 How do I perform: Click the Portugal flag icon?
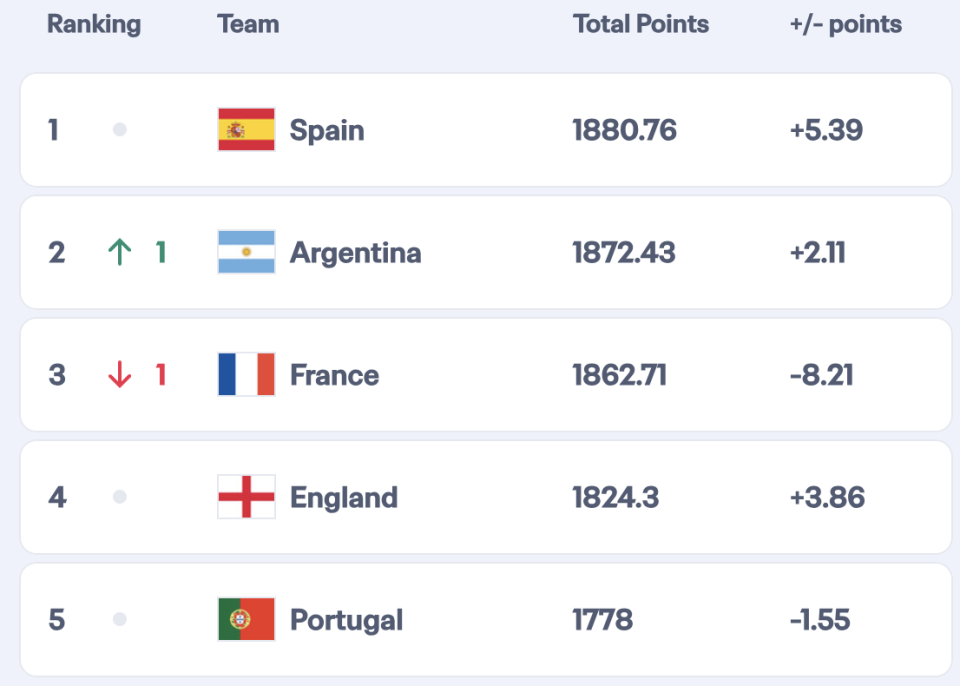click(246, 620)
